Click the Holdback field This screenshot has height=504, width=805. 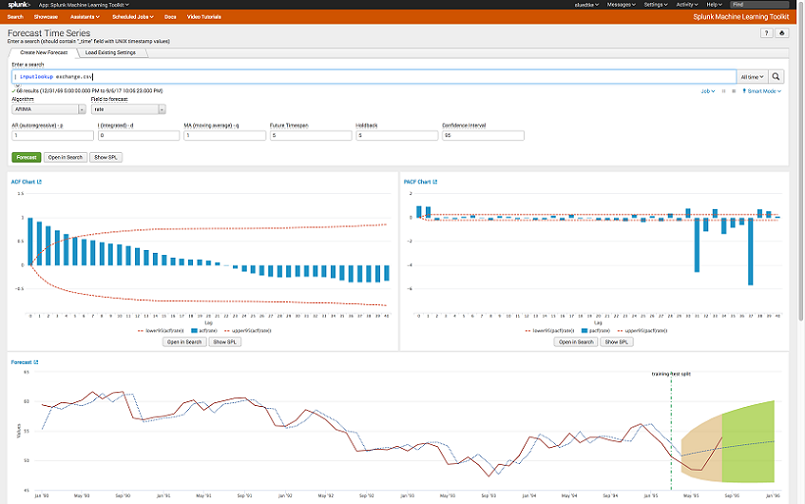397,135
